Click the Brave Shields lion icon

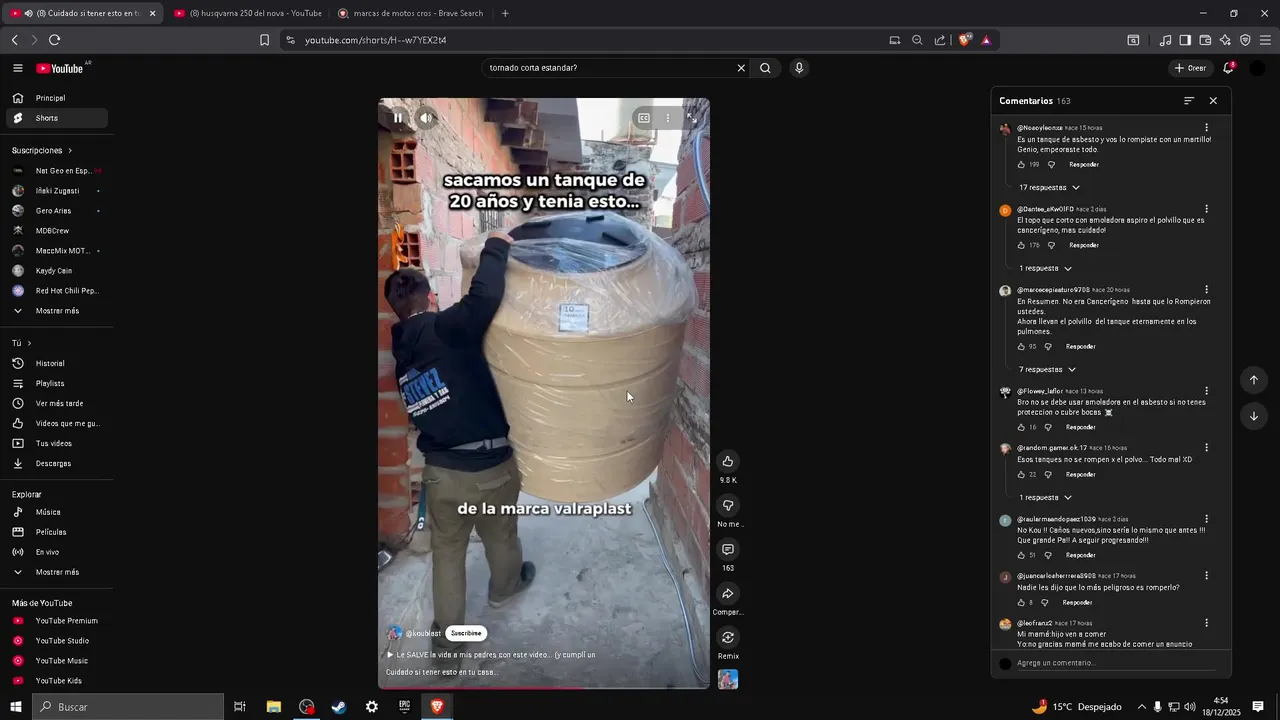pyautogui.click(x=964, y=40)
